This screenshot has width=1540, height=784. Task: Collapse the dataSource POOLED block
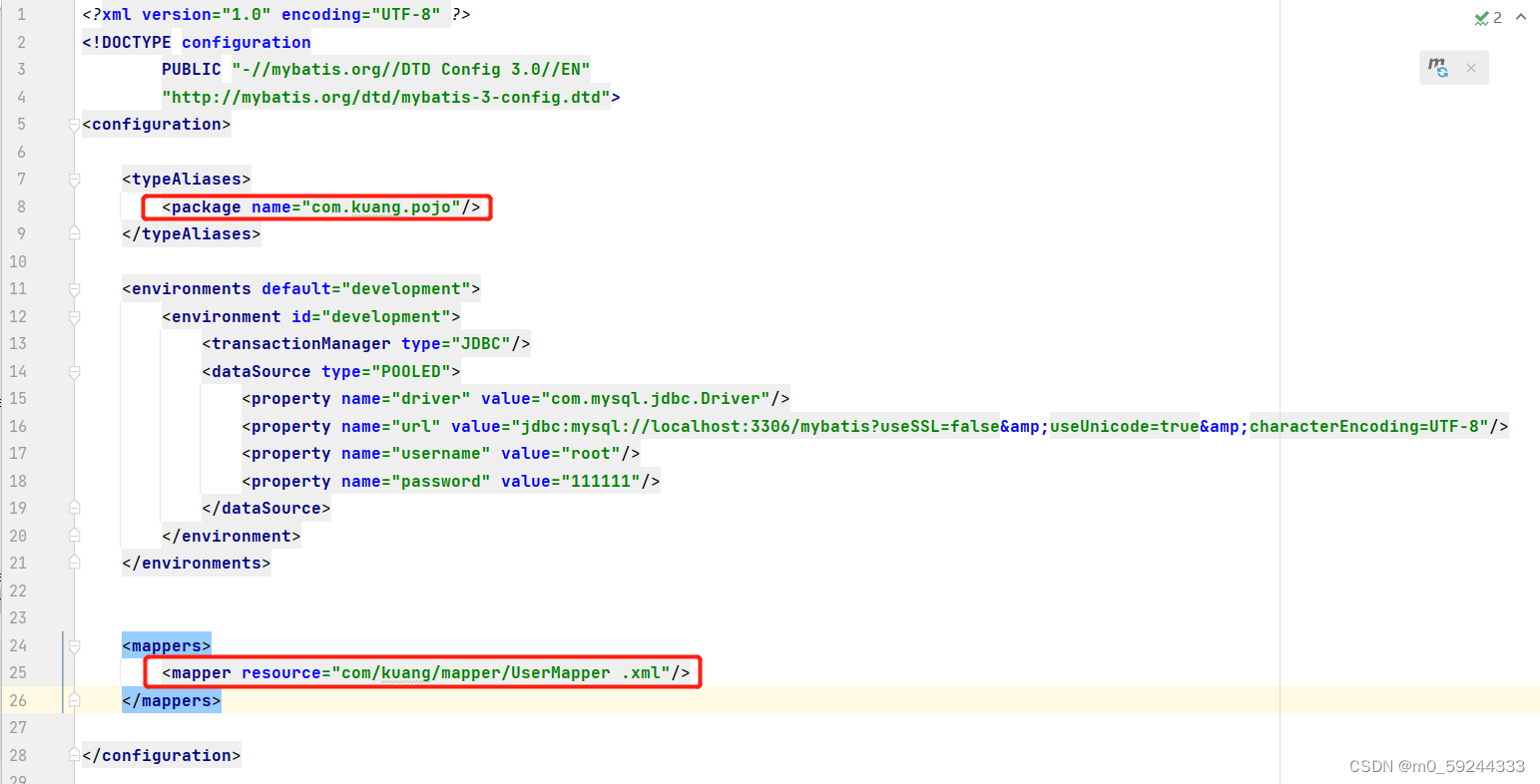point(74,371)
